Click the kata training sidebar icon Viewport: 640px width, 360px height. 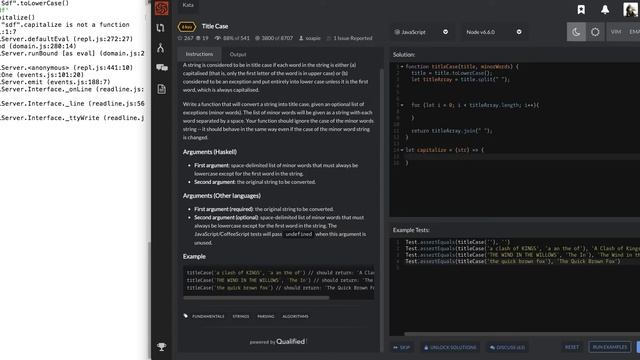coord(160,28)
